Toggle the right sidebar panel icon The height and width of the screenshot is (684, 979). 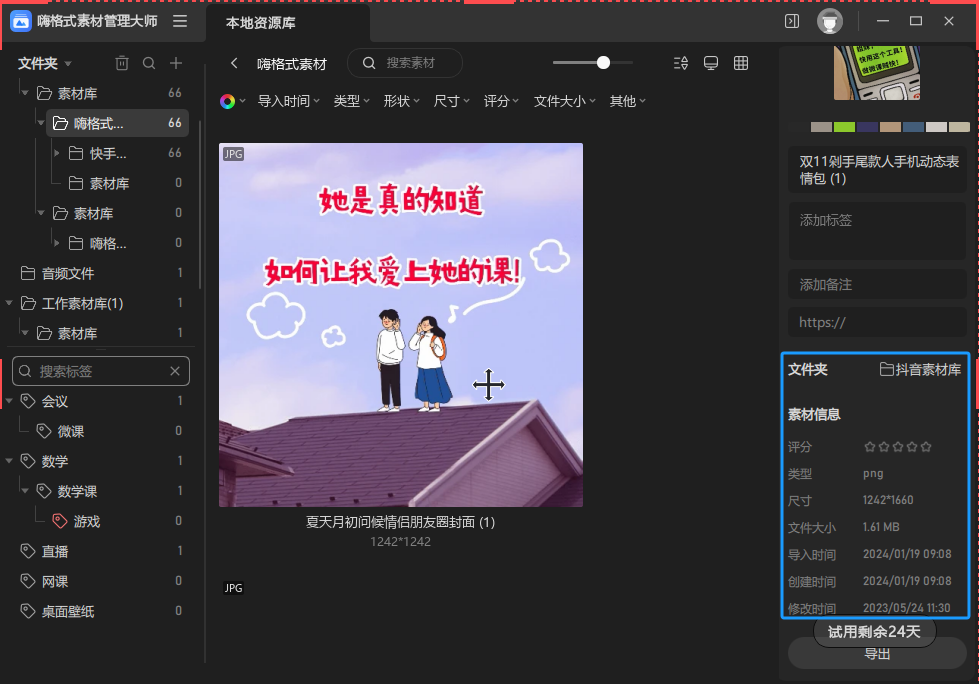pyautogui.click(x=792, y=21)
